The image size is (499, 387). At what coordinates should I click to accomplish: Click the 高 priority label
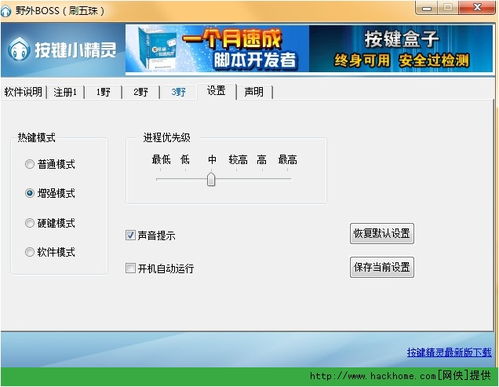[x=262, y=160]
